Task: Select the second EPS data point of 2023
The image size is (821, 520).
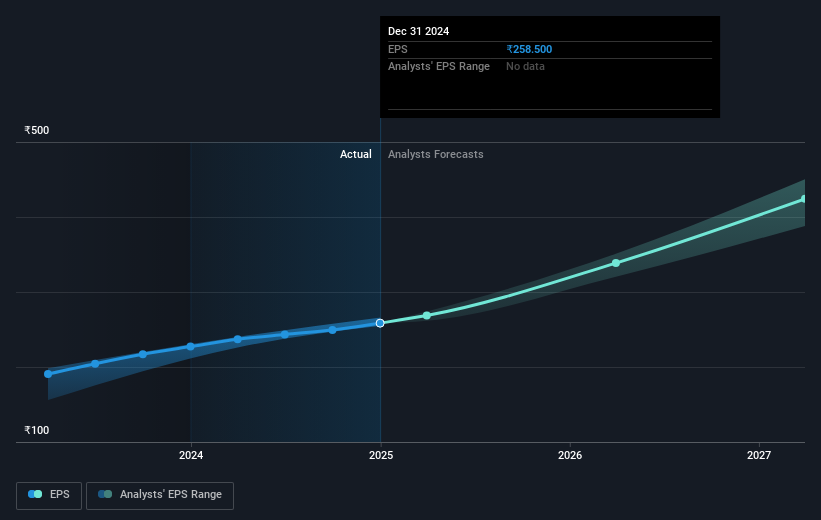Action: (95, 363)
